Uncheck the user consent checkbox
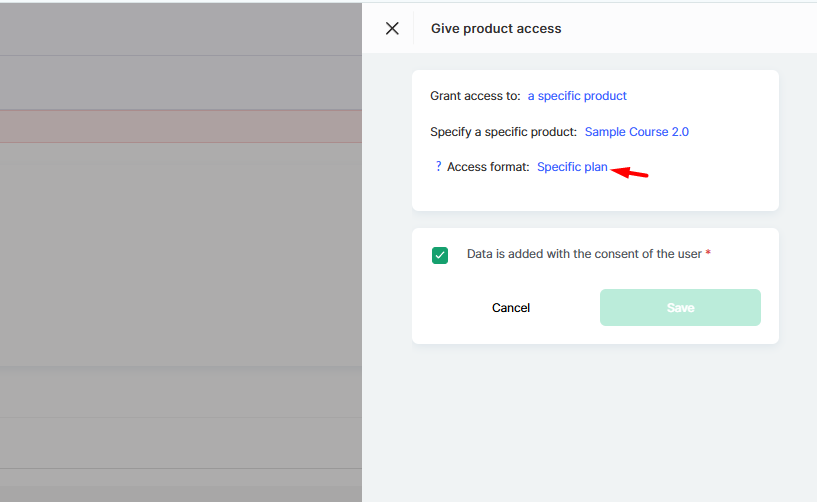Image resolution: width=817 pixels, height=502 pixels. (440, 255)
